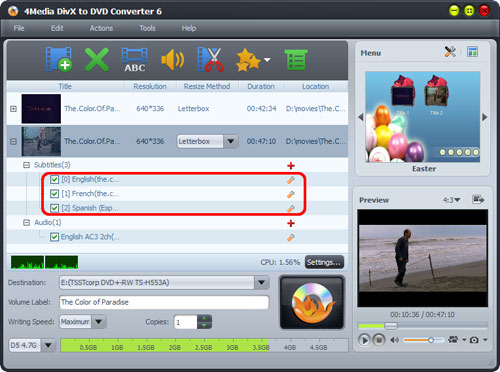This screenshot has height=372, width=500.
Task: Click the Easter menu template preview
Action: click(x=423, y=117)
